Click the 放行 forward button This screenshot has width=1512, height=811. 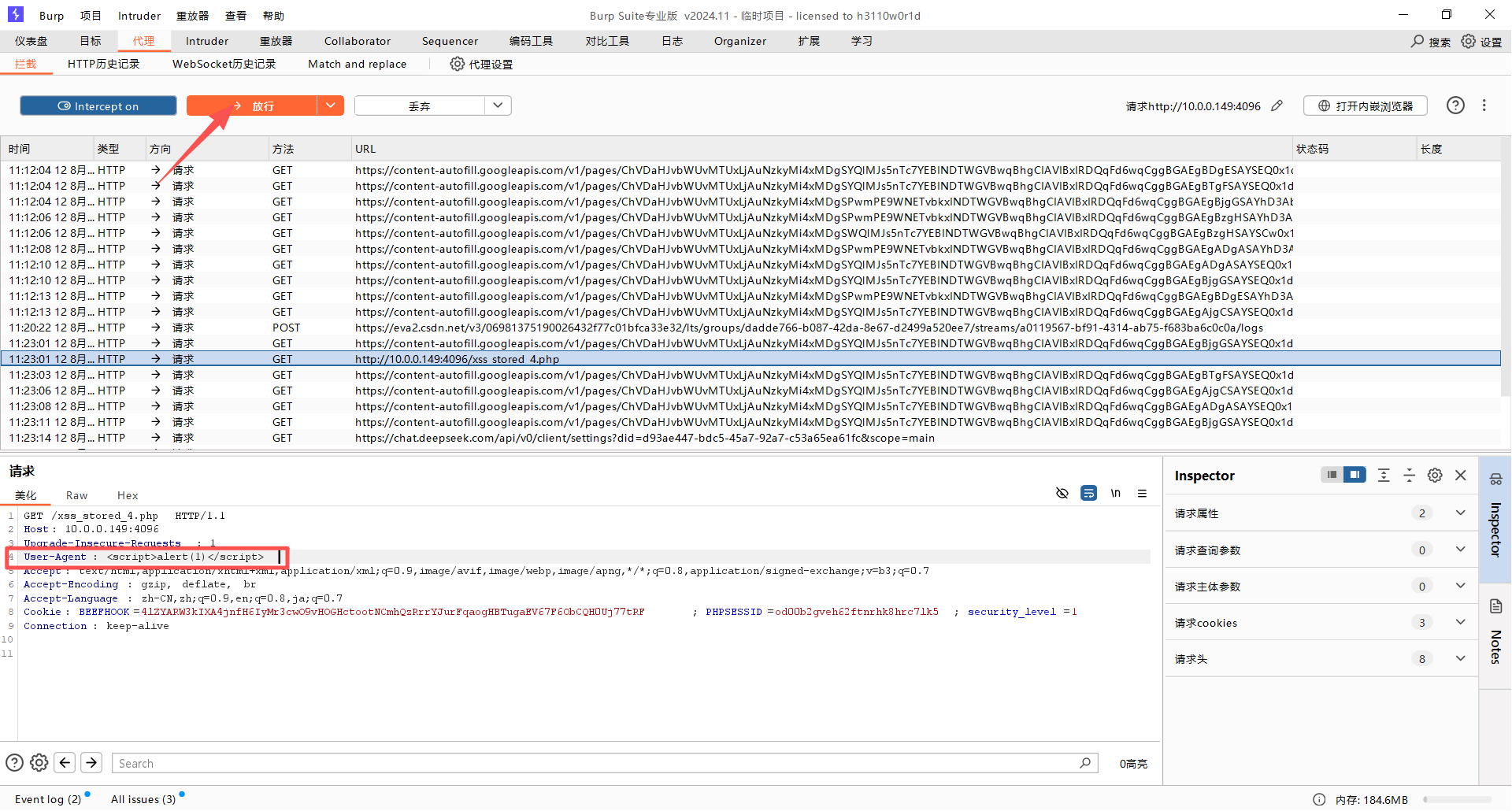click(252, 106)
